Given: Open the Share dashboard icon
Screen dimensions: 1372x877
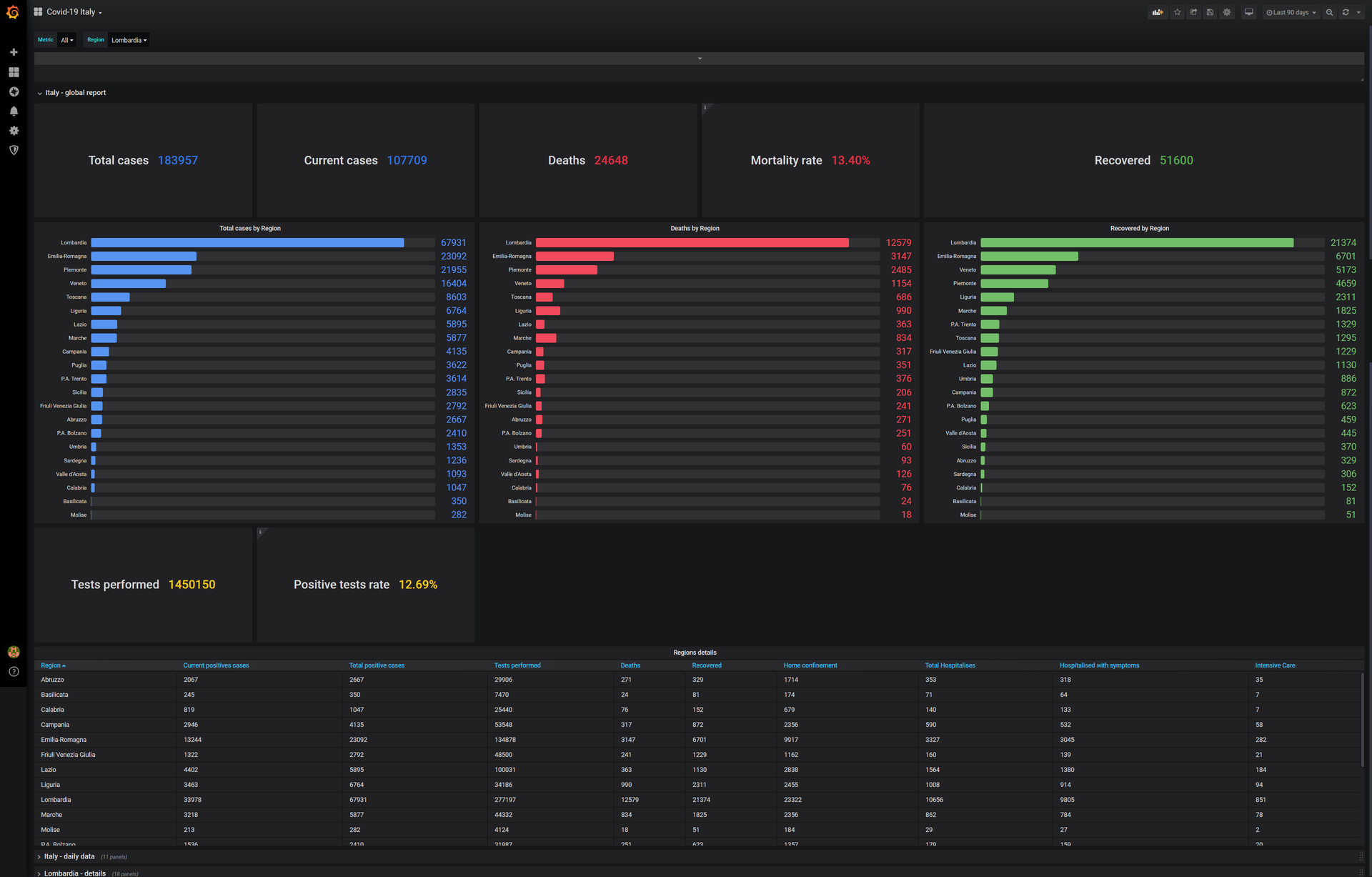Looking at the screenshot, I should 1193,12.
